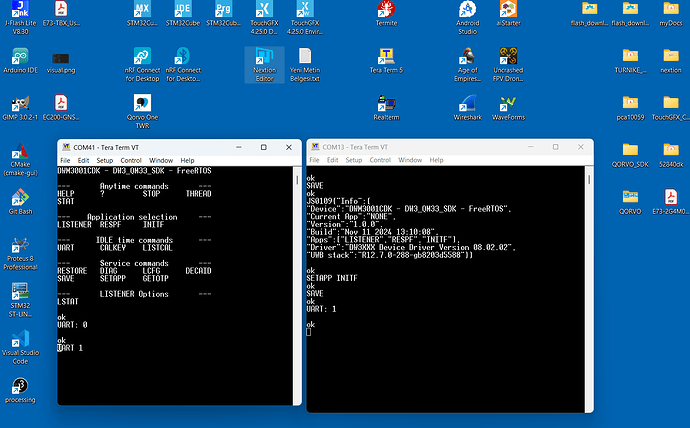Image resolution: width=690 pixels, height=428 pixels.
Task: Click the COM41 terminal text area
Action: coord(175,285)
